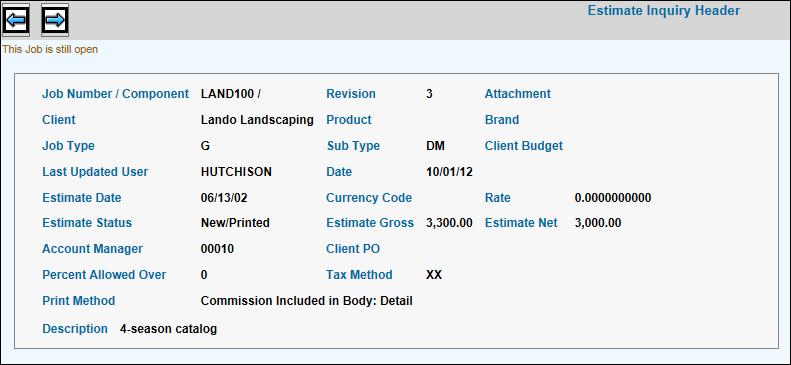Click the Print Method commission detail text
Image resolution: width=791 pixels, height=365 pixels.
click(x=307, y=301)
